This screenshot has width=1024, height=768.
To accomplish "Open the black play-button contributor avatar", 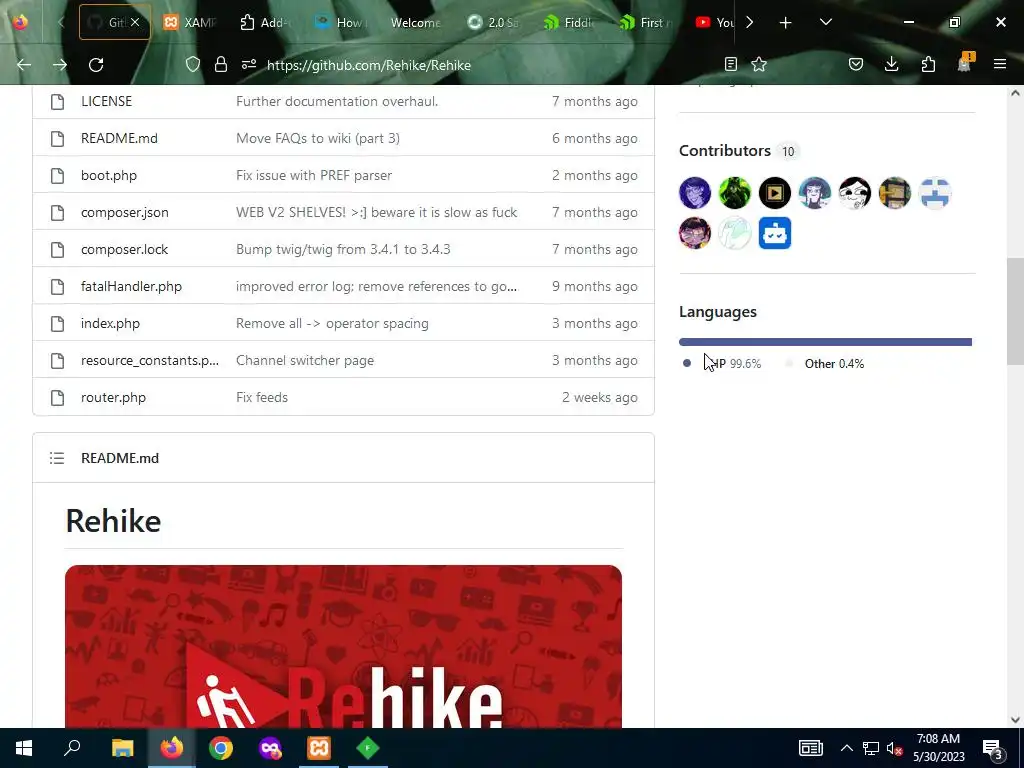I will (775, 193).
